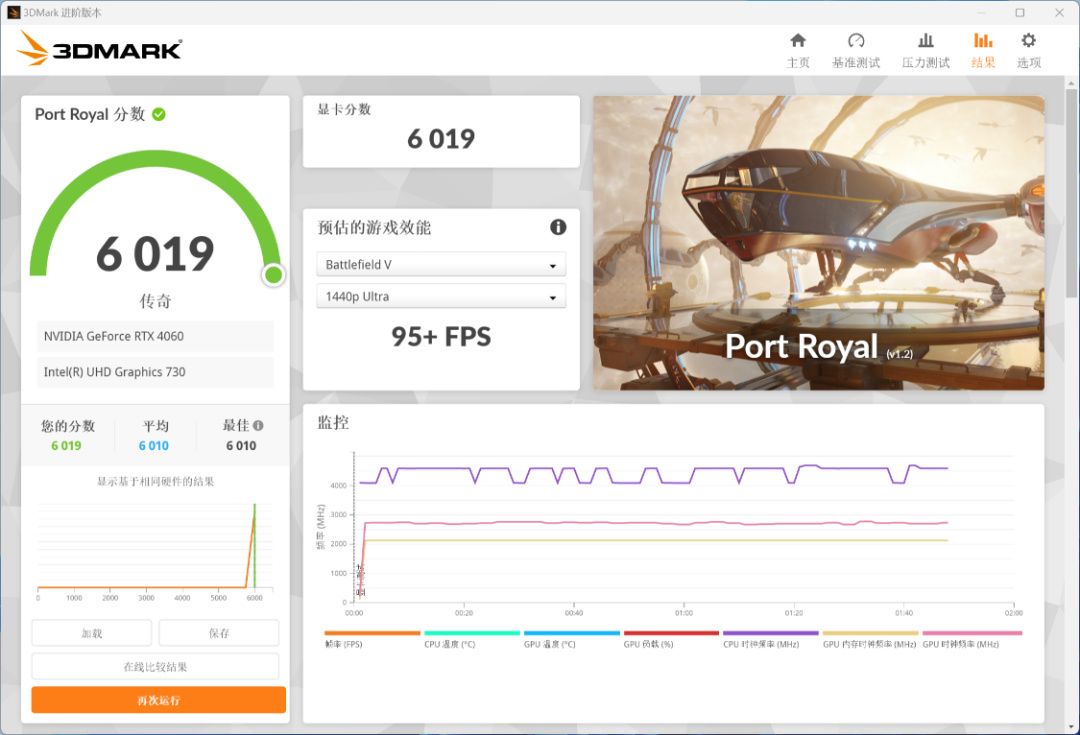Click the Port Royal preview image
This screenshot has width=1080, height=735.
pyautogui.click(x=818, y=242)
